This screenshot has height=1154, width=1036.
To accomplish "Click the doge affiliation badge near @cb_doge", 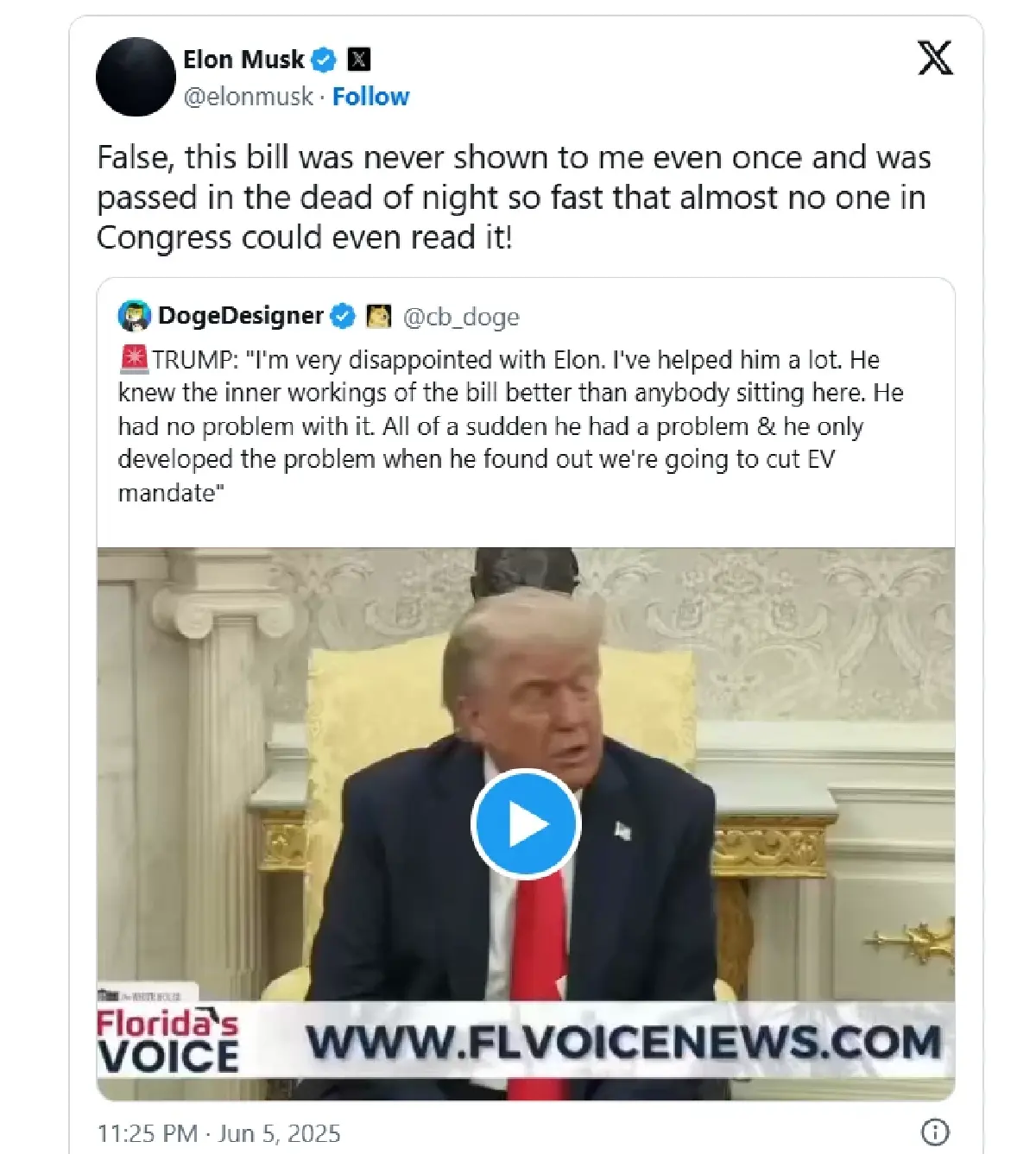I will coord(379,317).
